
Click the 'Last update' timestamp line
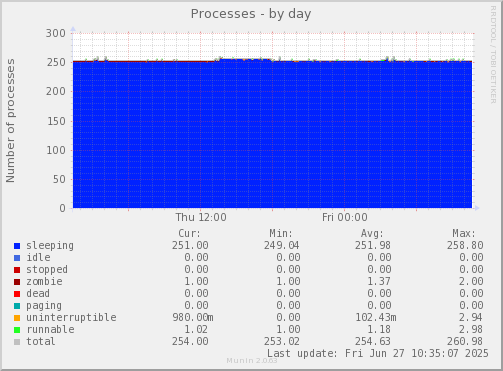pos(378,353)
